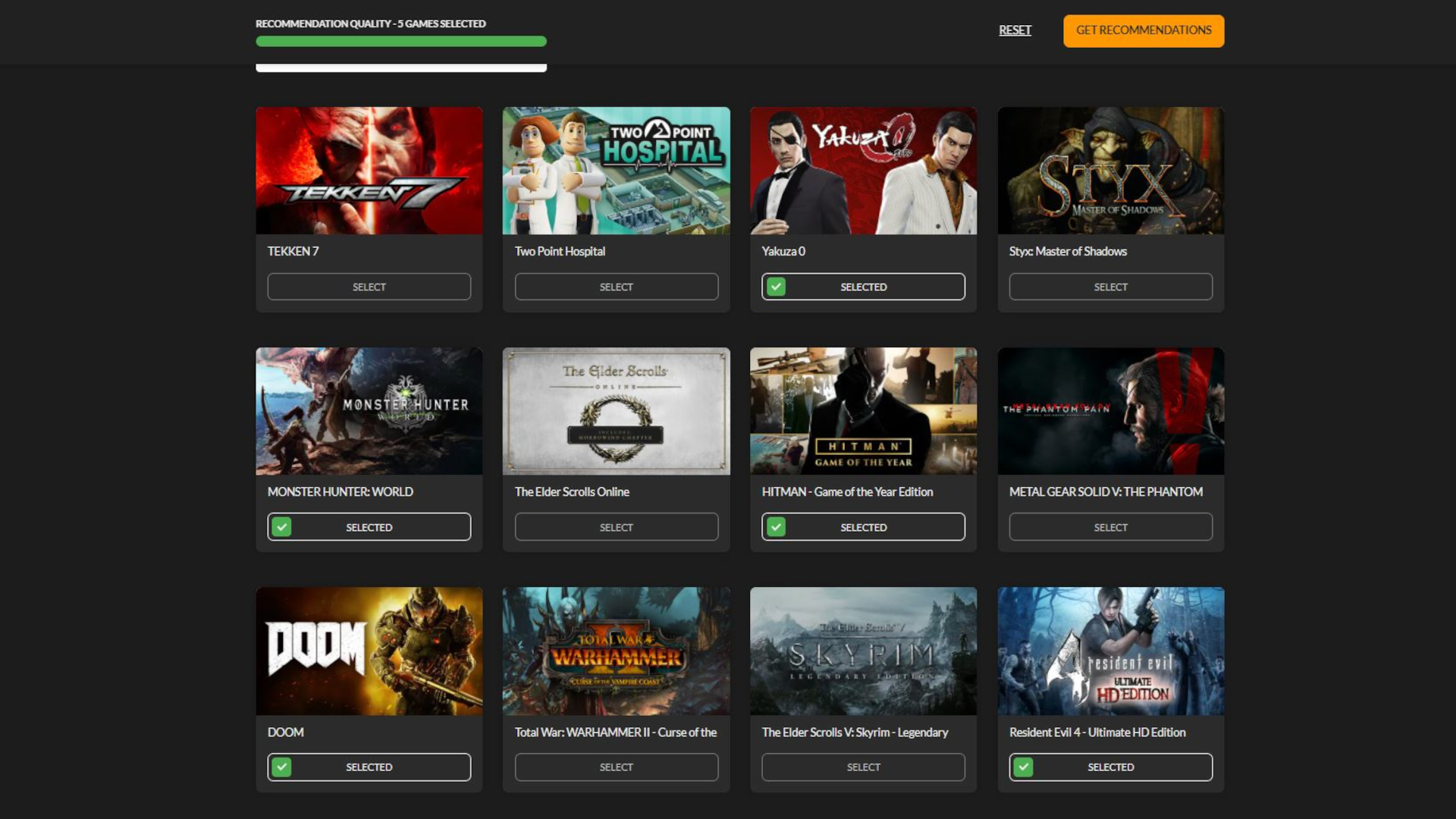Select The Elder Scrolls Online
This screenshot has width=1456, height=819.
click(617, 527)
